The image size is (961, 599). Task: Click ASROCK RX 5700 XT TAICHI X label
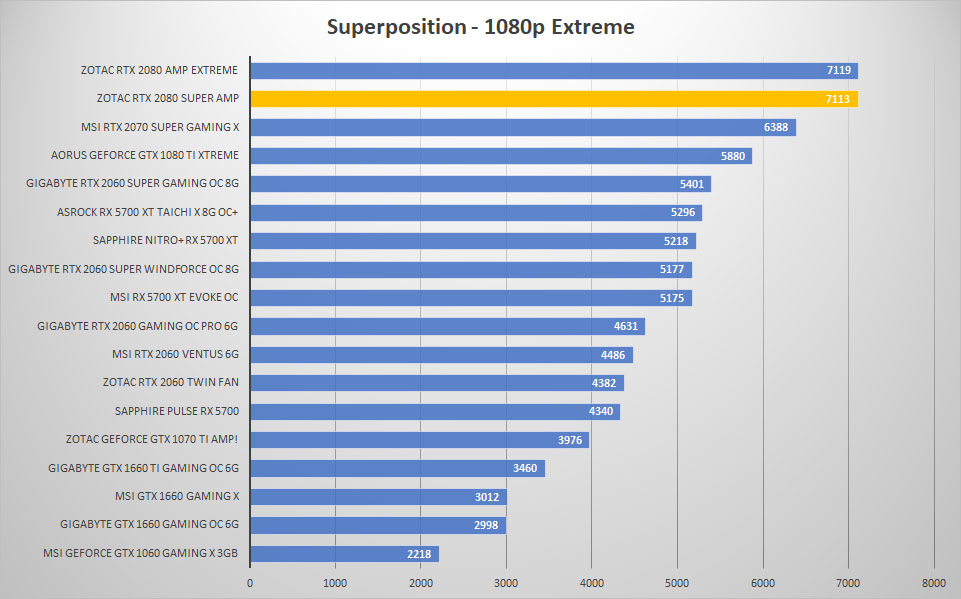click(x=147, y=212)
